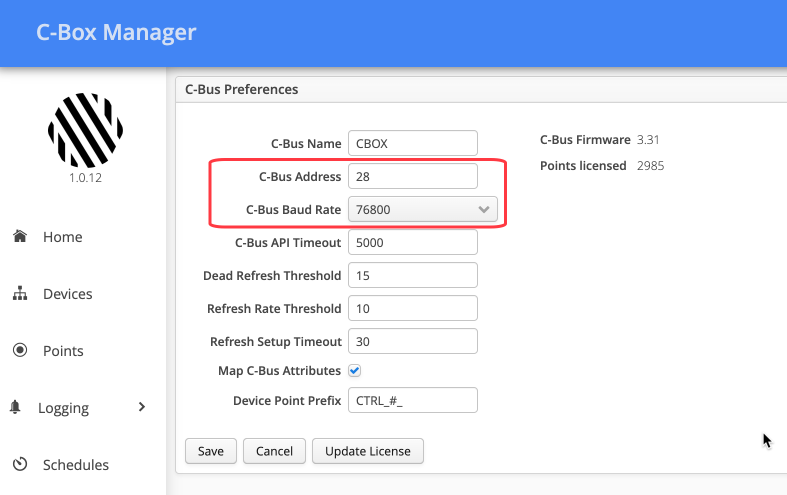
Task: Click the Logging bell icon
Action: [x=16, y=408]
